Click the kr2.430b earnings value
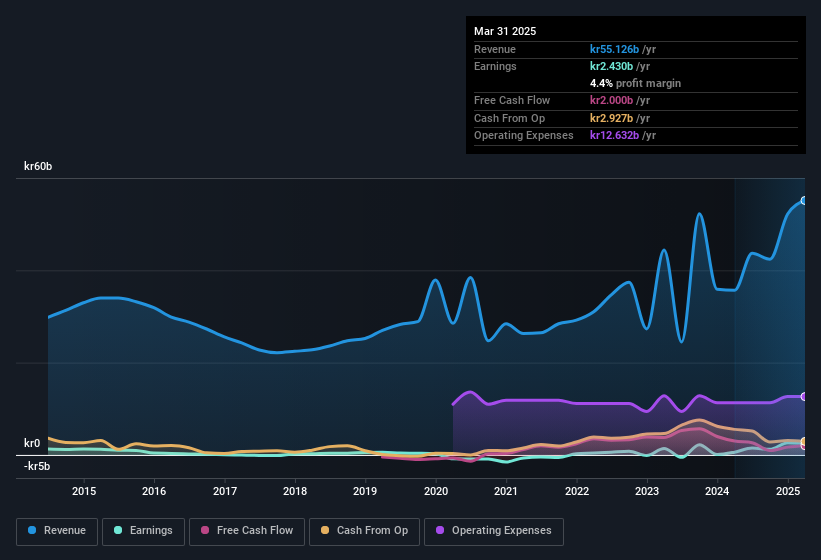The image size is (821, 560). click(611, 66)
